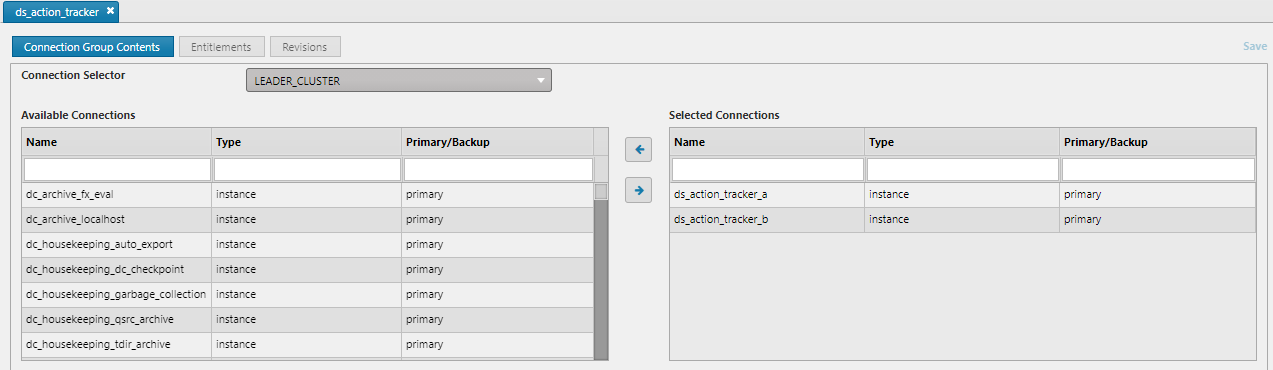Click Primary/Backup filter in Selected Connections
Image resolution: width=1273 pixels, height=370 pixels.
[1158, 169]
